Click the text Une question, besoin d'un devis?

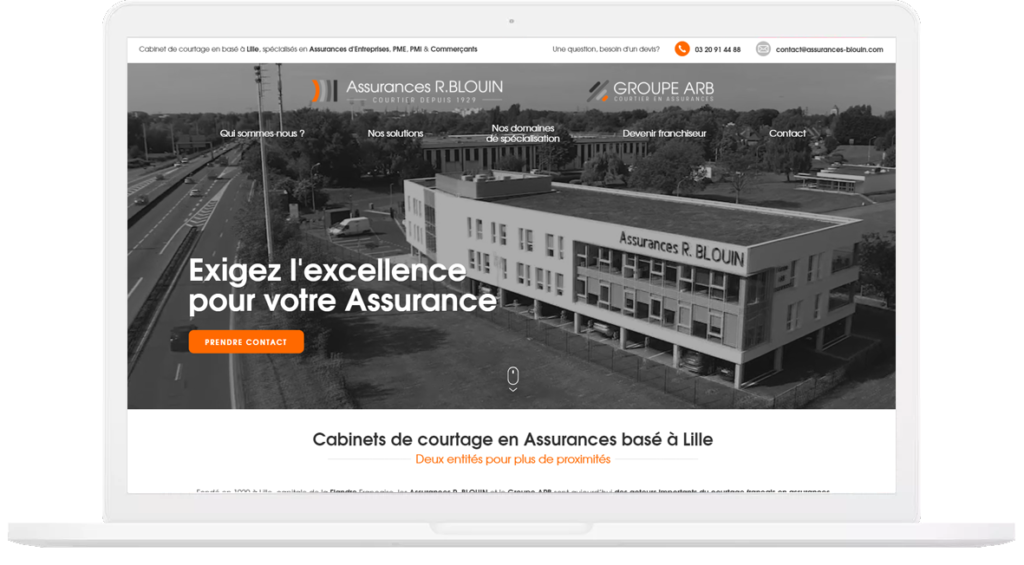pos(606,49)
